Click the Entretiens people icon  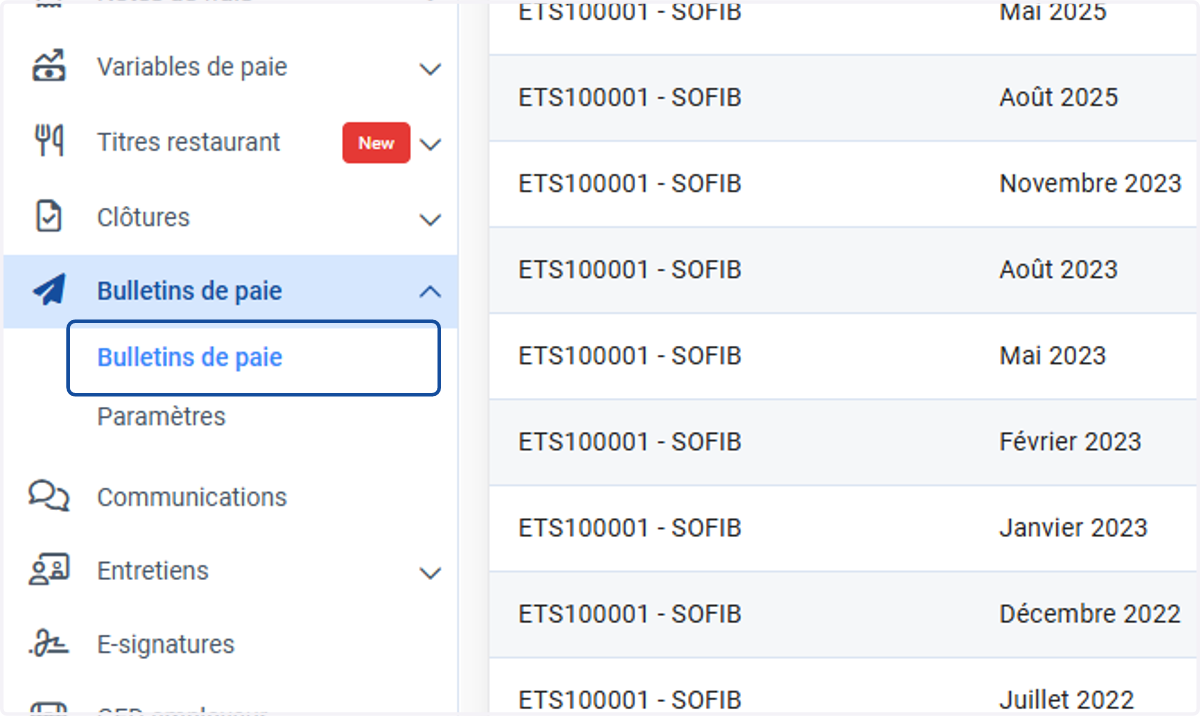click(49, 570)
